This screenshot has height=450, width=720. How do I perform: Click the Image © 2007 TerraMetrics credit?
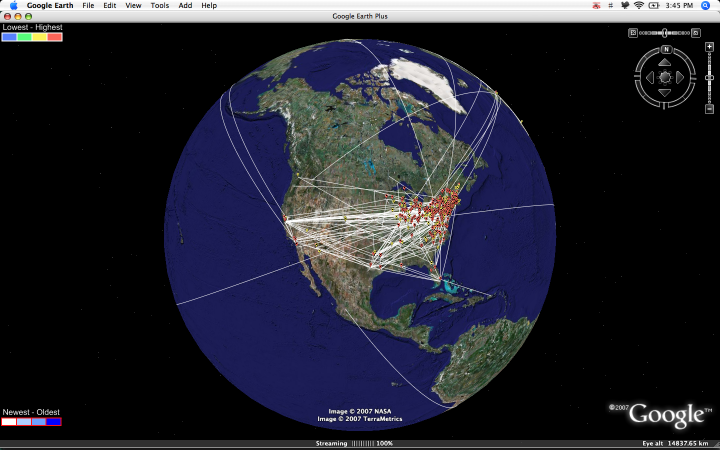(x=360, y=419)
